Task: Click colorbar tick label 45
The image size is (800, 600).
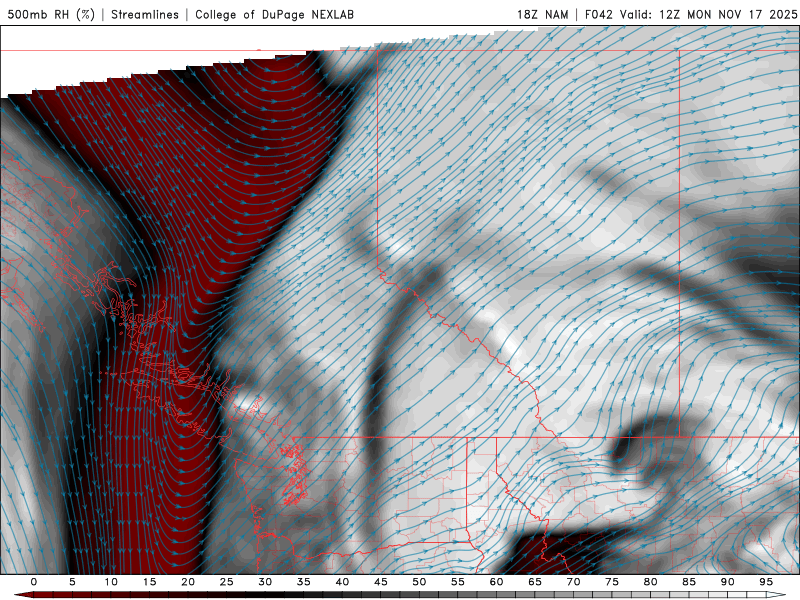Action: pyautogui.click(x=381, y=582)
